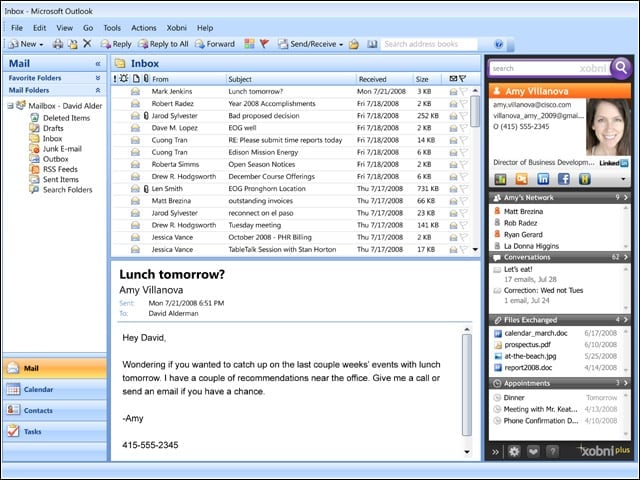Collapse Mailbox - David Alder tree
640x480 pixels.
(10, 106)
